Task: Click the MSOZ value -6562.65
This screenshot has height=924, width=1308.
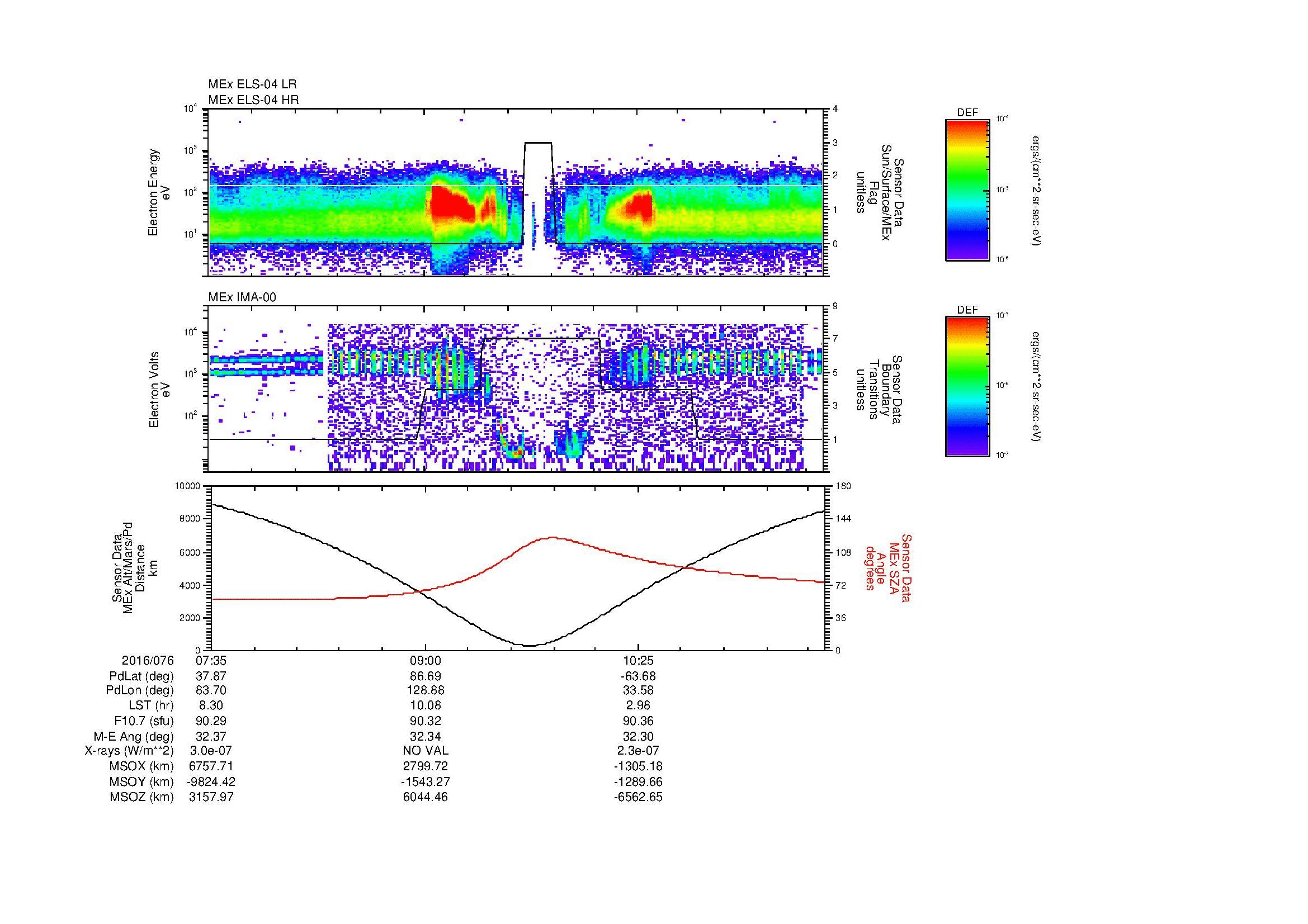Action: tap(638, 797)
